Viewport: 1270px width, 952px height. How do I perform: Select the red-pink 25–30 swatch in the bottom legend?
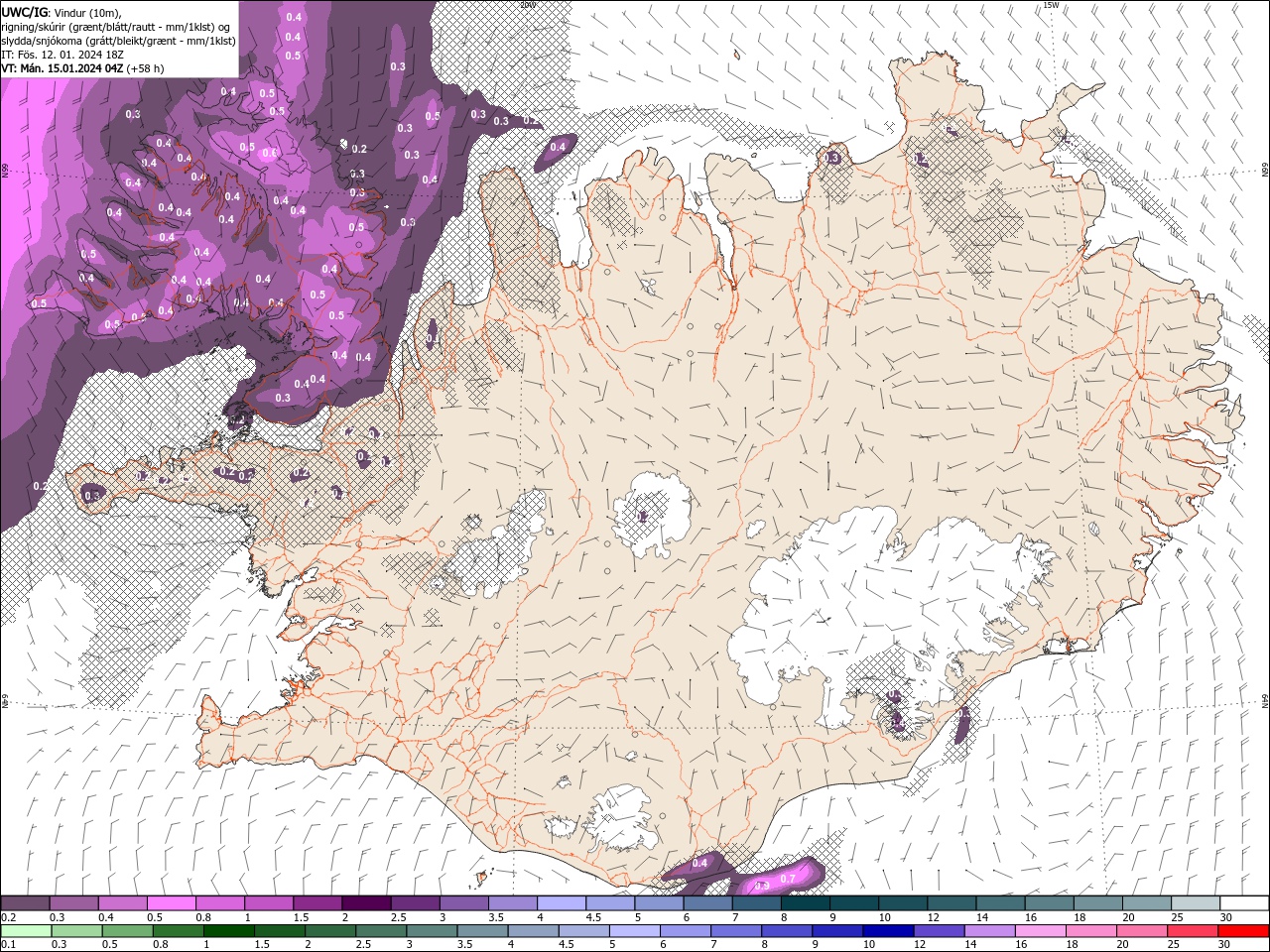(x=1192, y=931)
